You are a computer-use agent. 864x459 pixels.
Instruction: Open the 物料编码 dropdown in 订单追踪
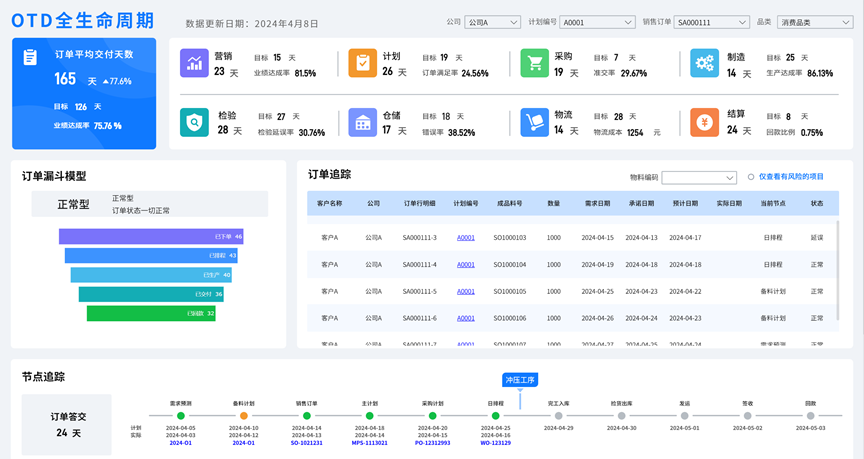pyautogui.click(x=699, y=177)
